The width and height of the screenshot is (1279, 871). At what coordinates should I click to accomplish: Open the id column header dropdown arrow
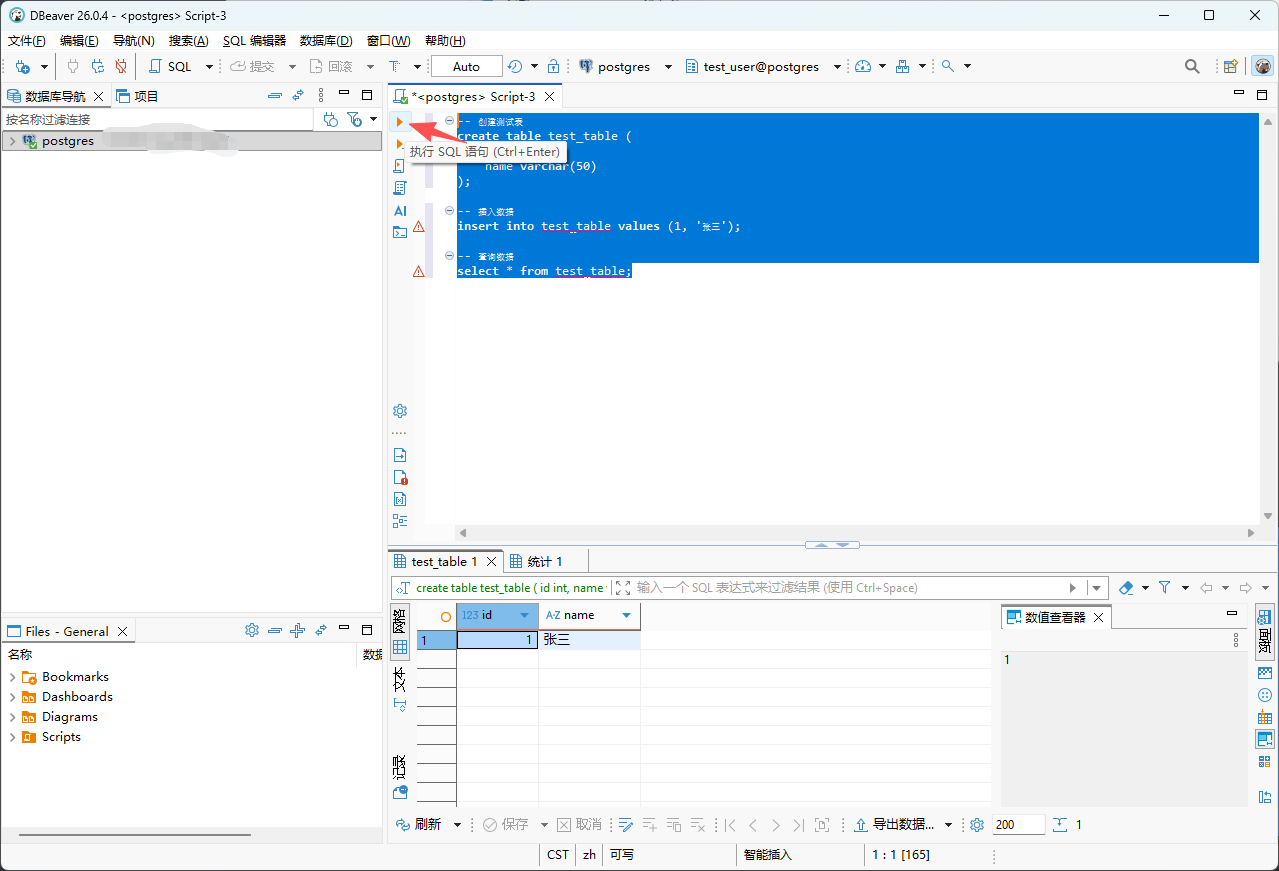point(524,616)
